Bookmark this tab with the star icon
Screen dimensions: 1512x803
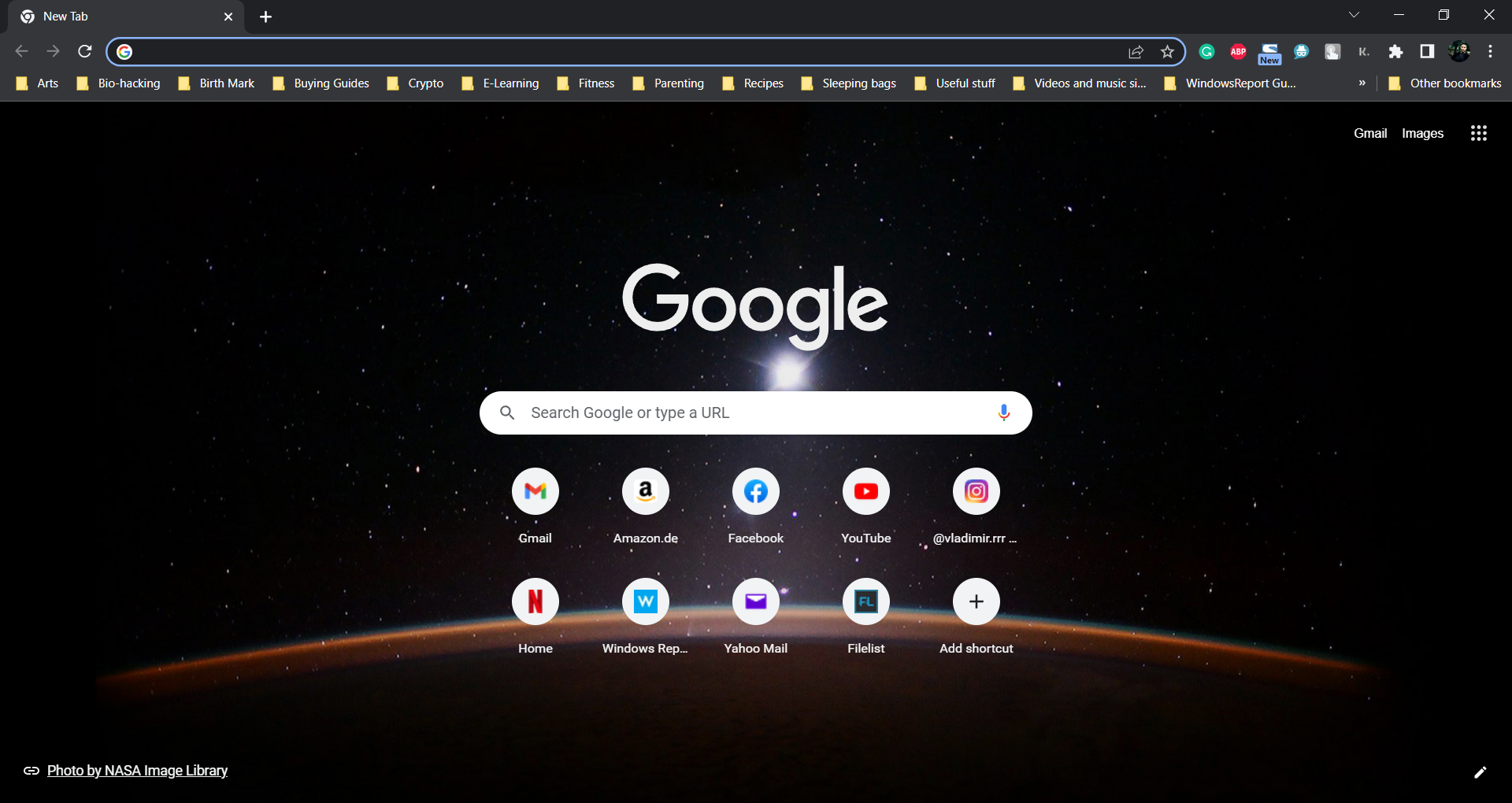(x=1167, y=52)
